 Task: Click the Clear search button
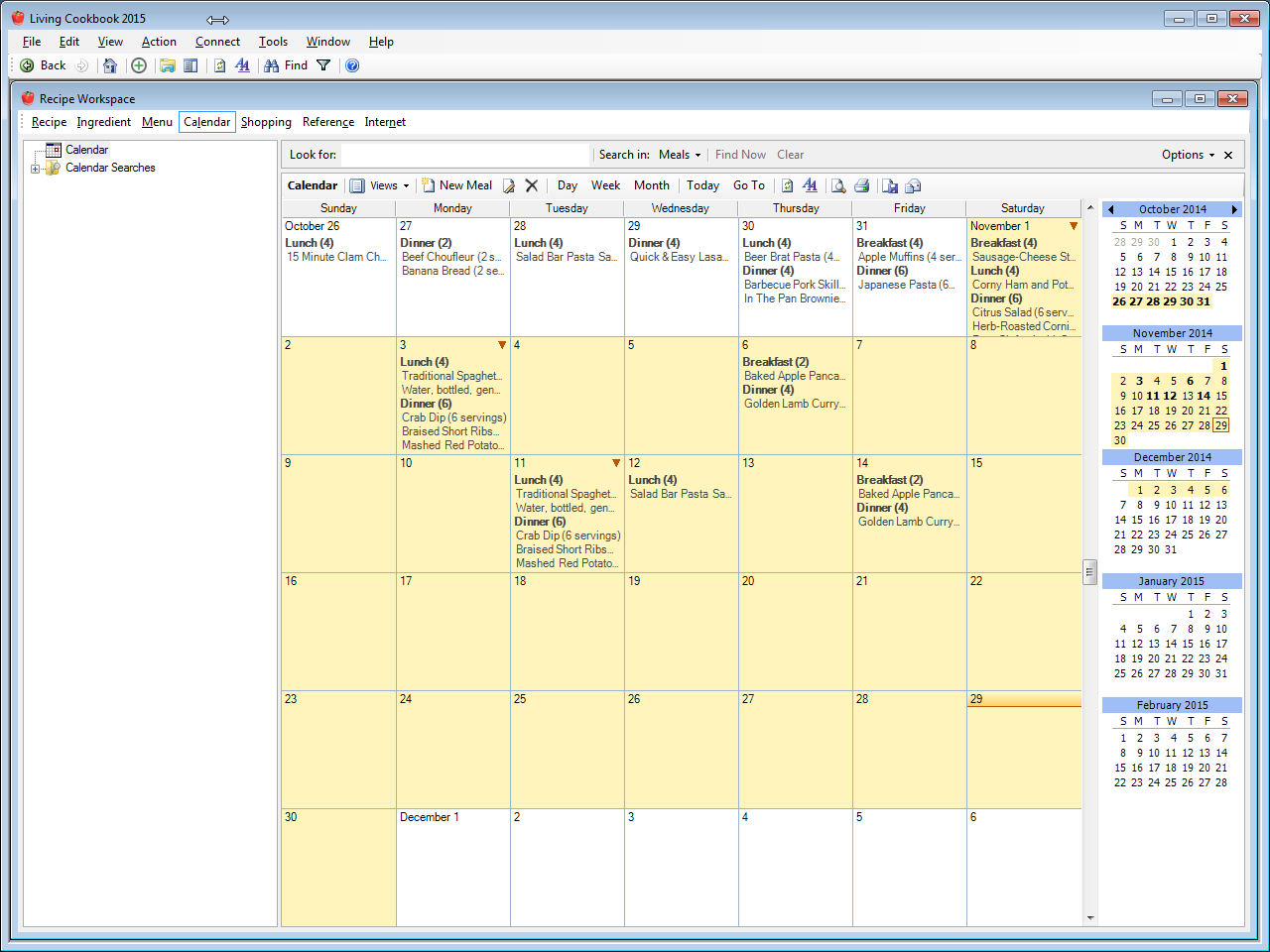[x=790, y=155]
